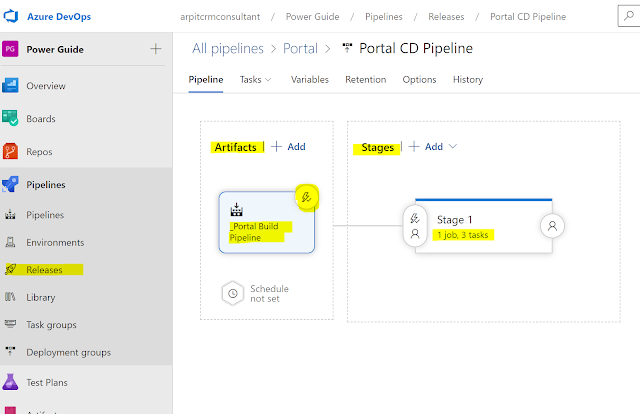This screenshot has height=414, width=640.
Task: Open Boards in the sidebar
Action: [x=41, y=119]
